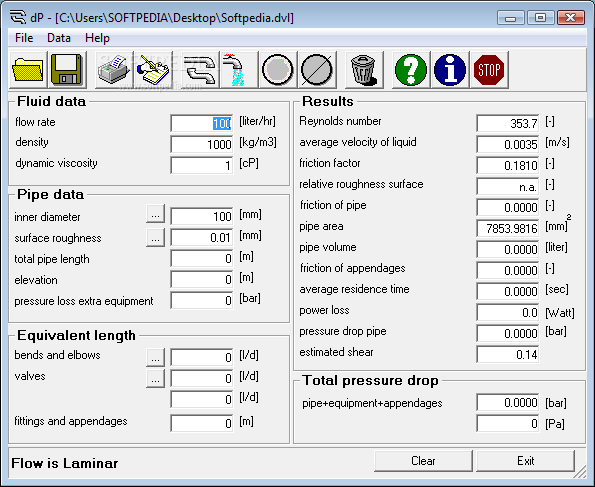
Task: Click the density input field
Action: (202, 144)
